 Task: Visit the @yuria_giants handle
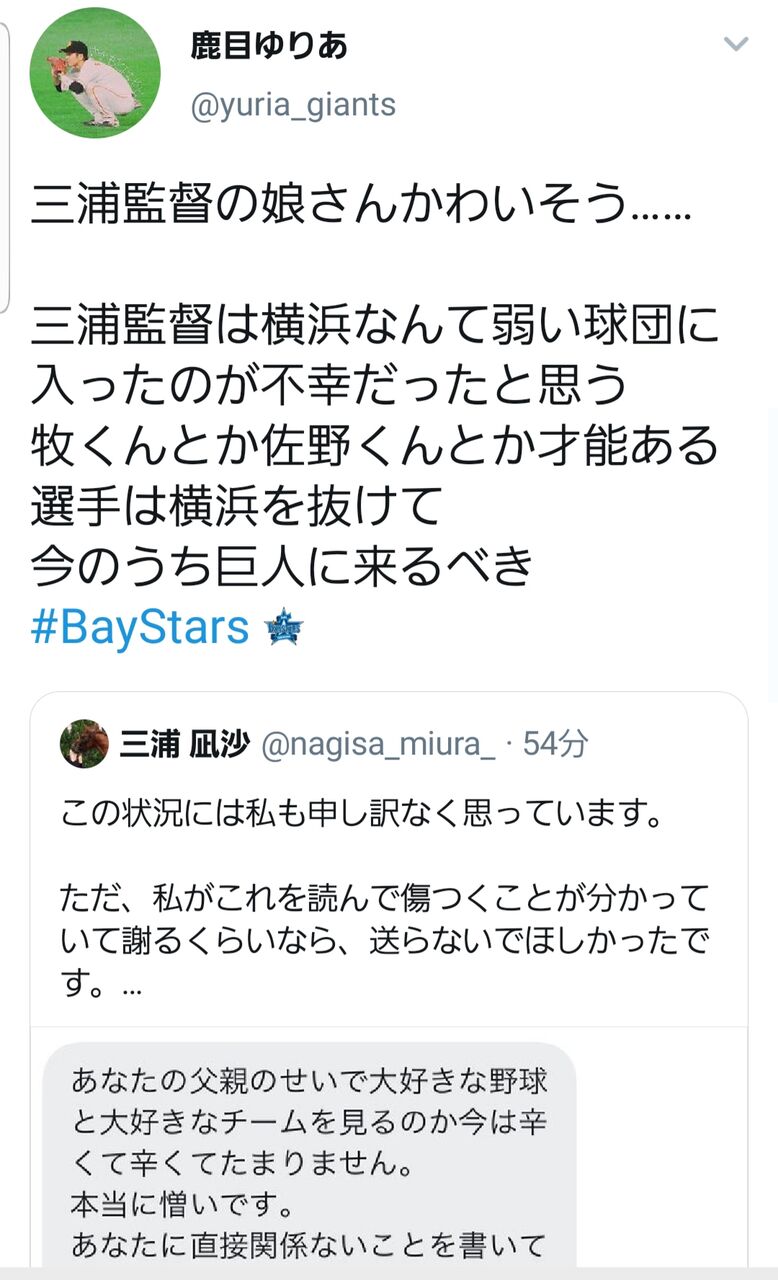[293, 105]
